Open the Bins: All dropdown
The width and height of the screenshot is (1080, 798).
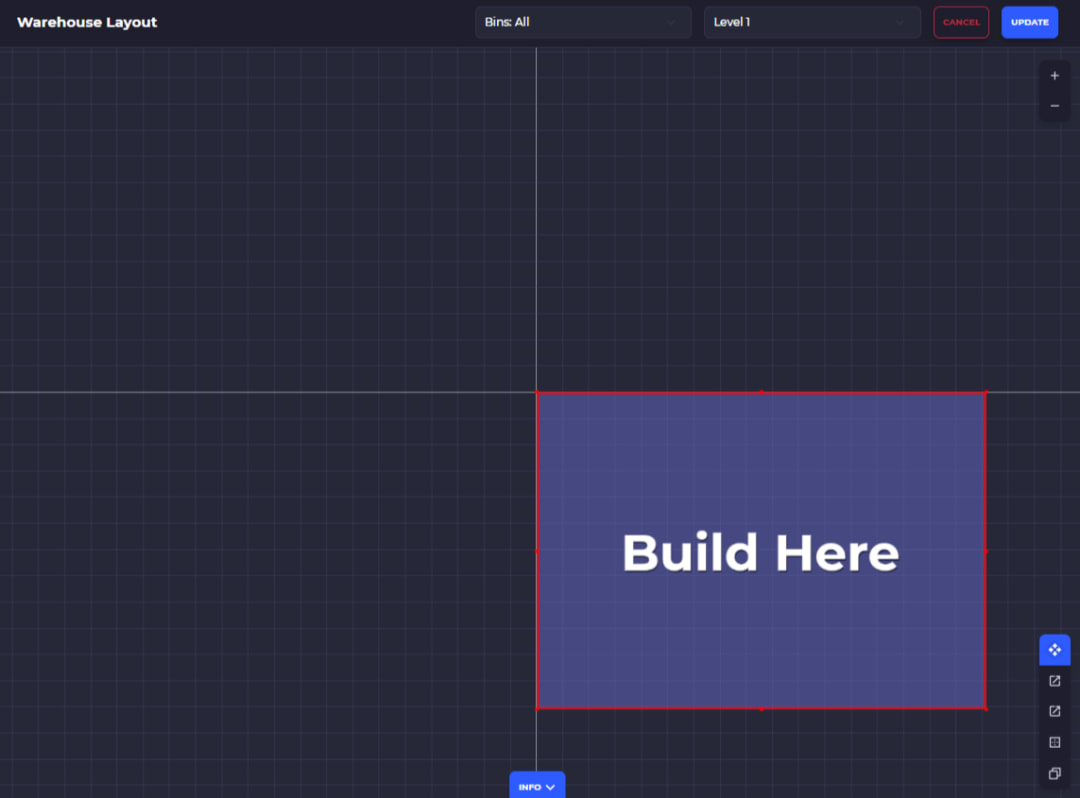click(x=583, y=22)
